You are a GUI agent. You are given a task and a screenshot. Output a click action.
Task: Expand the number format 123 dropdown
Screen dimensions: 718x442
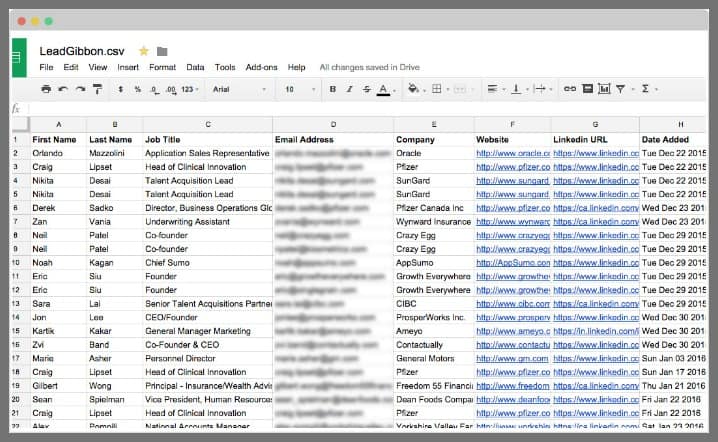190,89
